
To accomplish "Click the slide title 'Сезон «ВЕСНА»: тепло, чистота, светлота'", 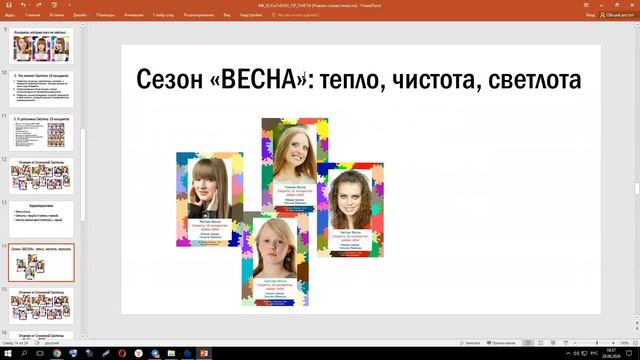I will (358, 79).
